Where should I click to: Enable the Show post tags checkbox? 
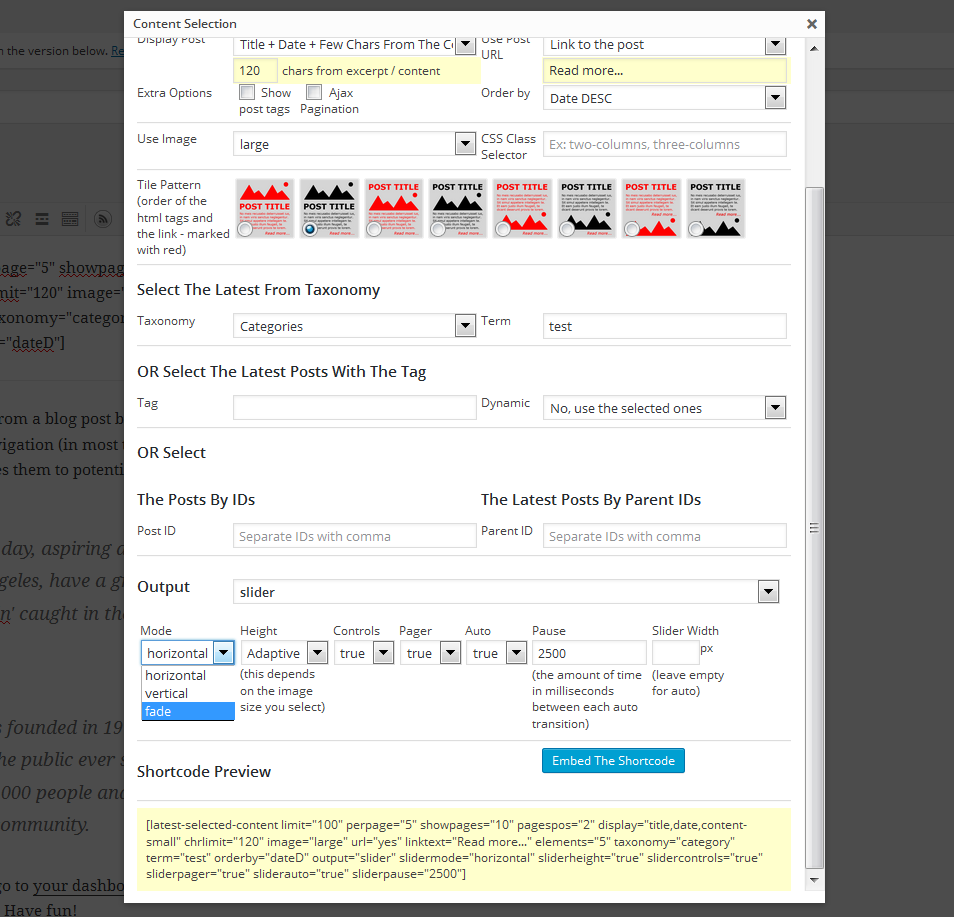coord(247,92)
